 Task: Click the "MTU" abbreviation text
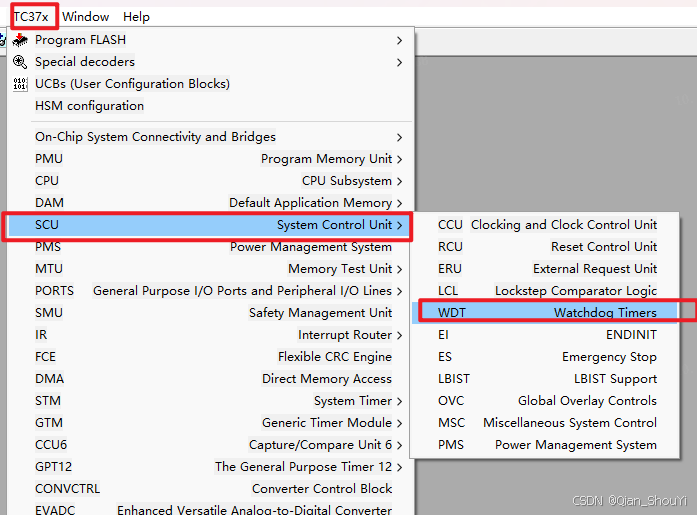[49, 268]
